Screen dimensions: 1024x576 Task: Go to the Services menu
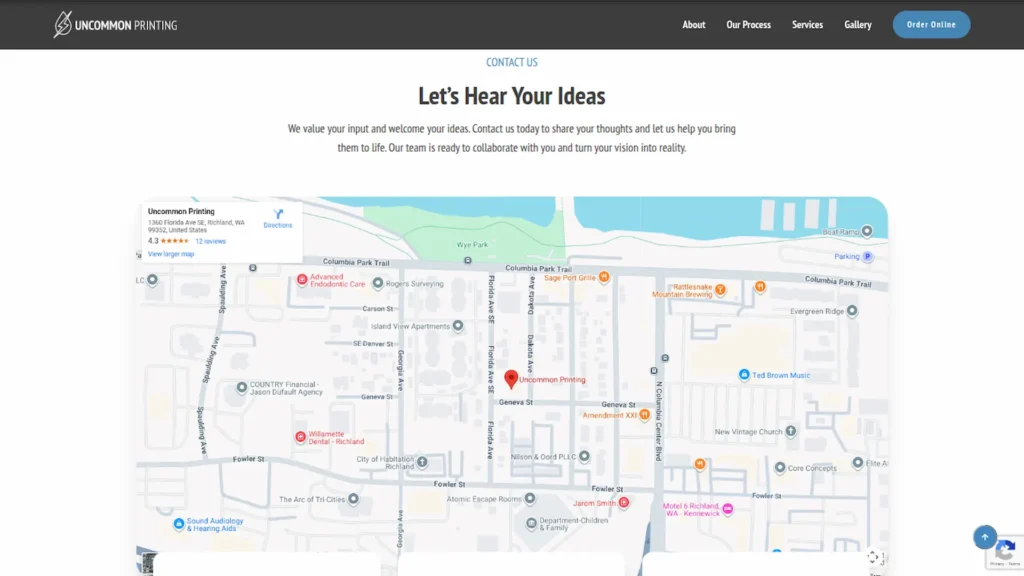click(807, 25)
